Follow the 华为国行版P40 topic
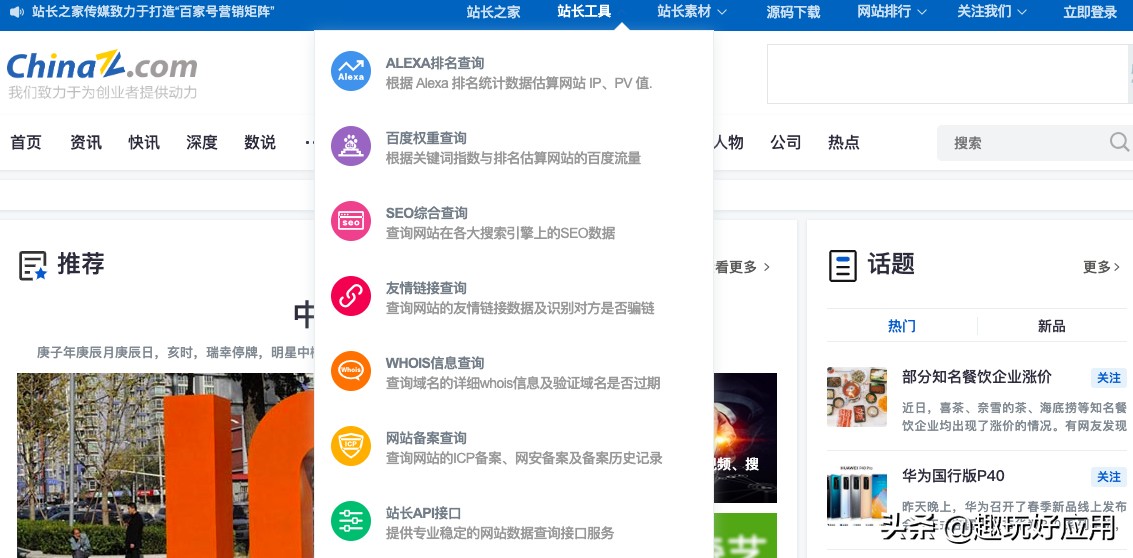The width and height of the screenshot is (1133, 558). point(1108,476)
